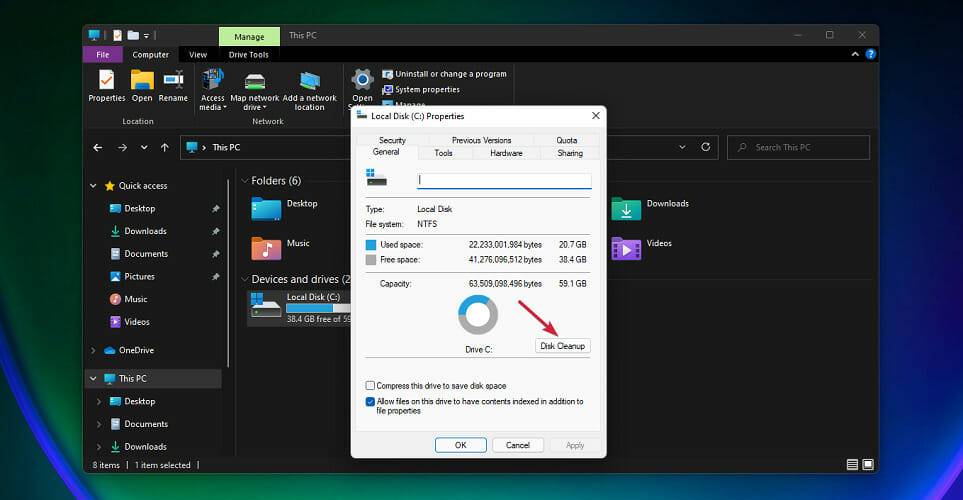Screen dimensions: 963x500
Task: Open the Hardware tab
Action: pyautogui.click(x=506, y=153)
